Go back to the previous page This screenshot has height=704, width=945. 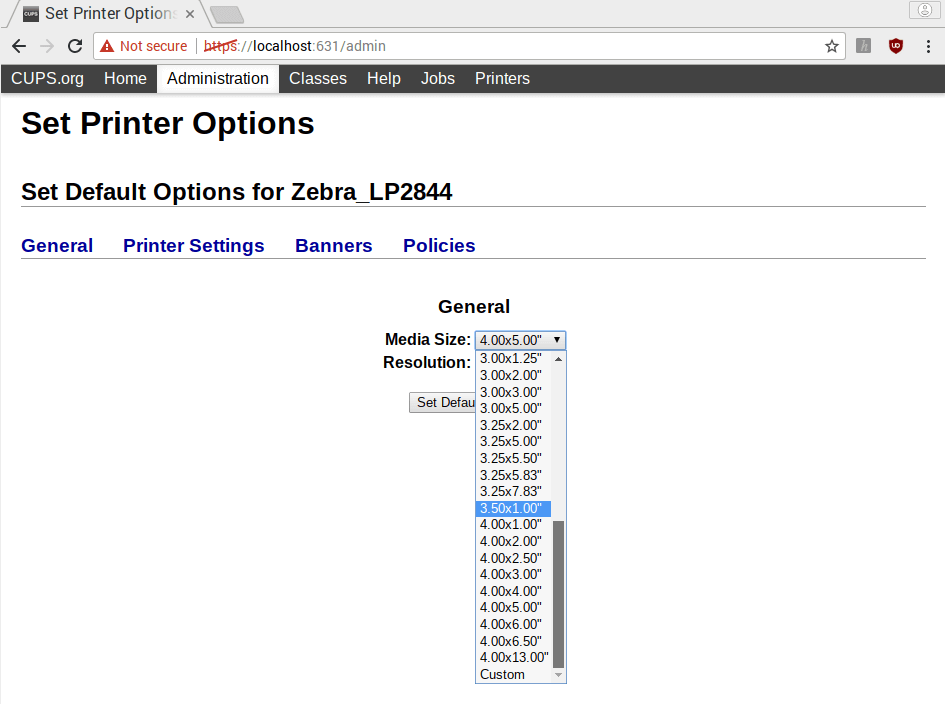pyautogui.click(x=19, y=46)
